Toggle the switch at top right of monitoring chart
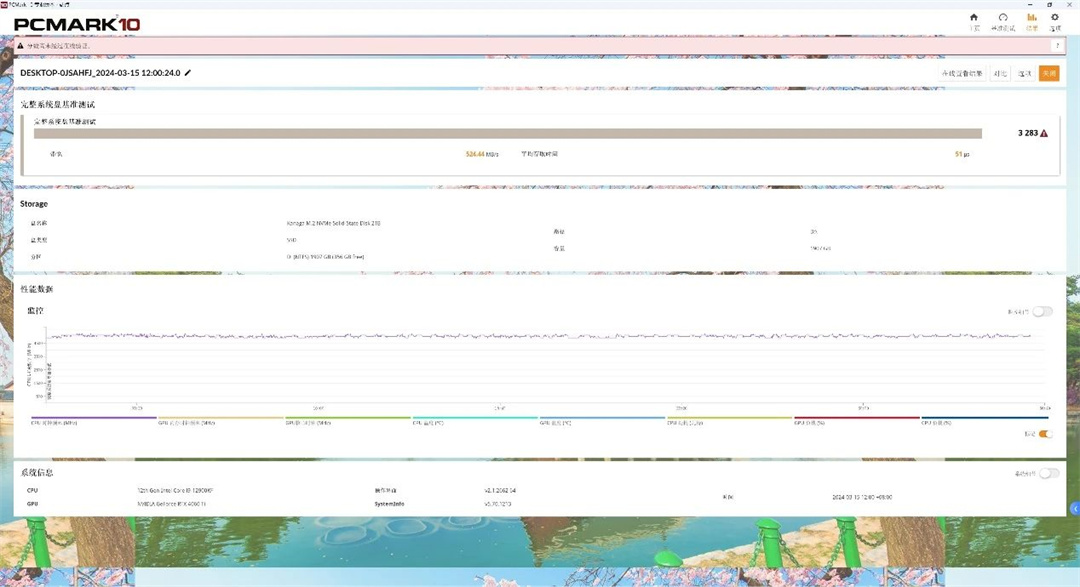Viewport: 1080px width, 587px height. coord(1043,311)
